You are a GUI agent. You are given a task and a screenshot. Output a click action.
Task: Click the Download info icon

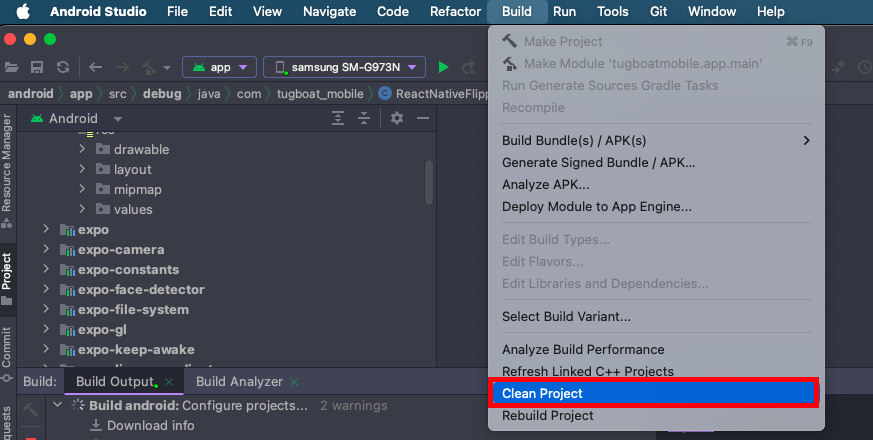(96, 426)
